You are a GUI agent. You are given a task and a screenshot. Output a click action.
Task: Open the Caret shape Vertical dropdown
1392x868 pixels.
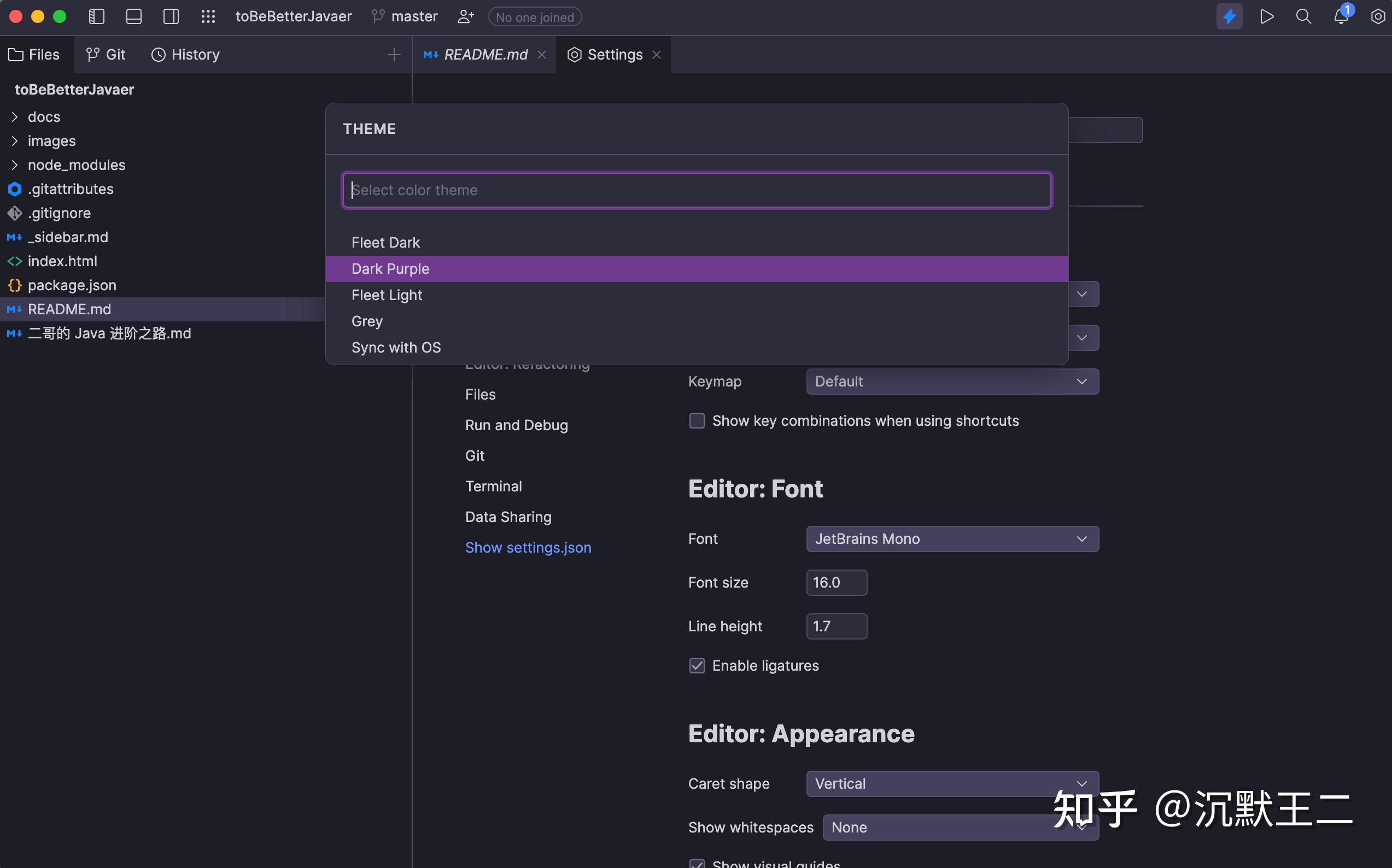coord(952,784)
